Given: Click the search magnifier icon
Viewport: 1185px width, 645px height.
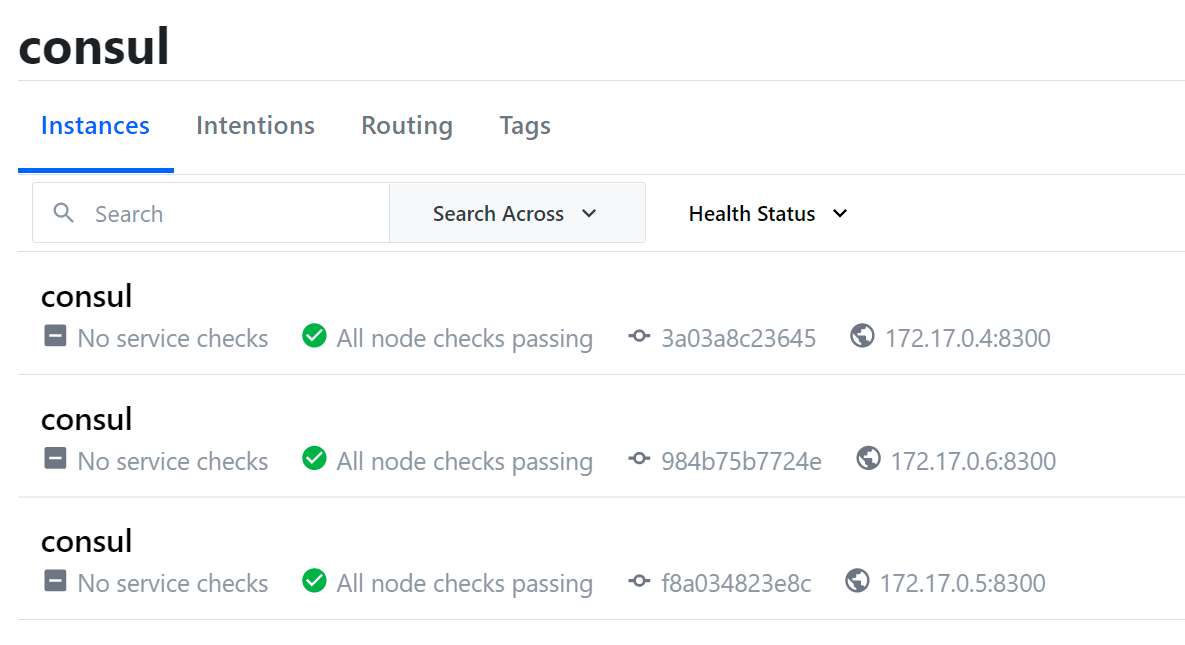Looking at the screenshot, I should 63,213.
